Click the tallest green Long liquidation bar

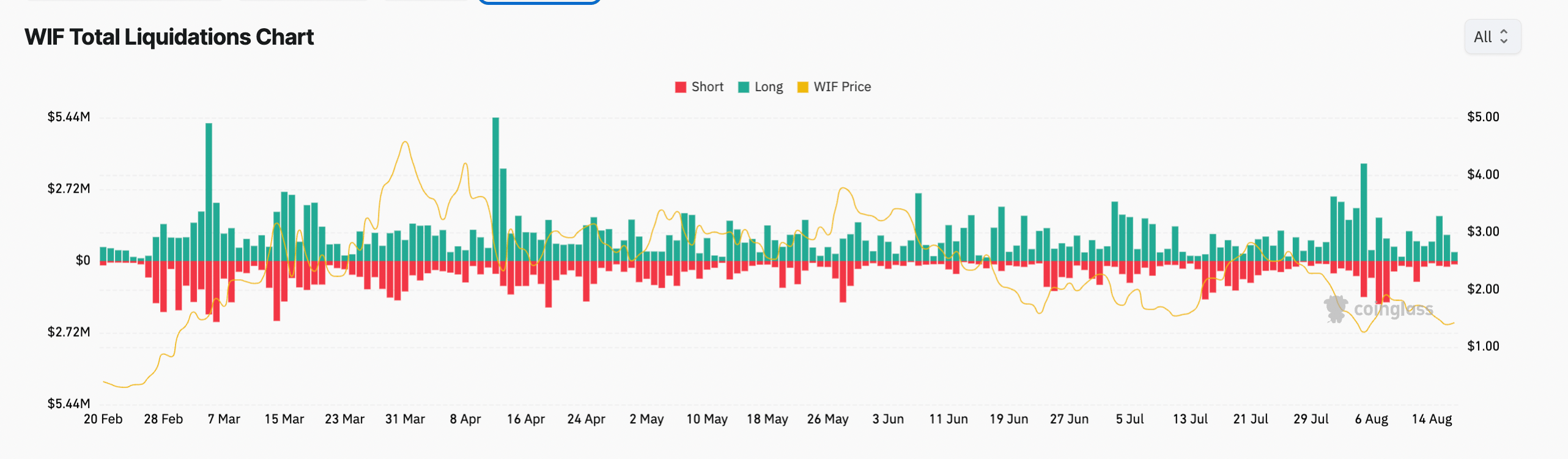tap(495, 184)
